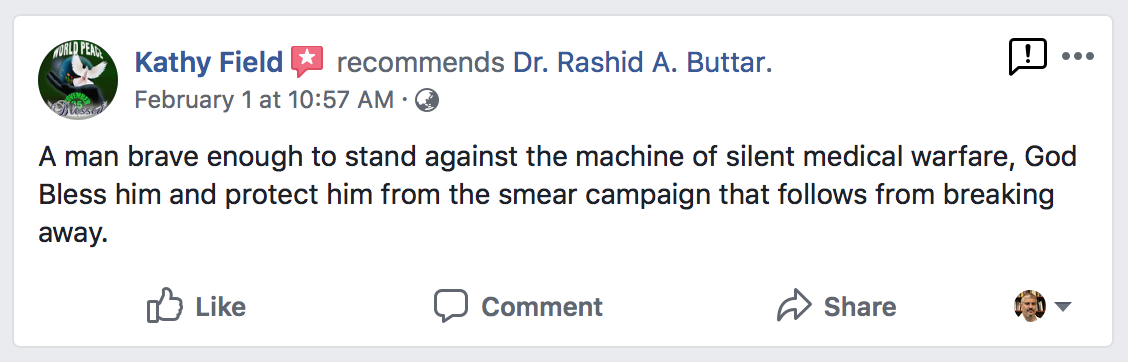Toggle the Like label on the post
Image resolution: width=1128 pixels, height=362 pixels.
point(220,307)
